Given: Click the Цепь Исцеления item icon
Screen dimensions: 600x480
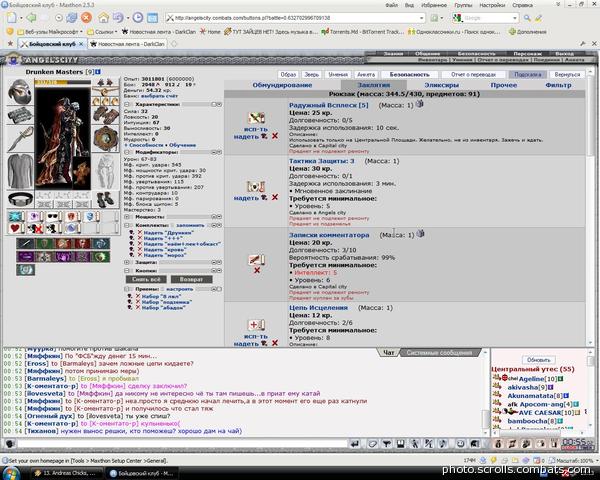Looking at the screenshot, I should (x=256, y=325).
